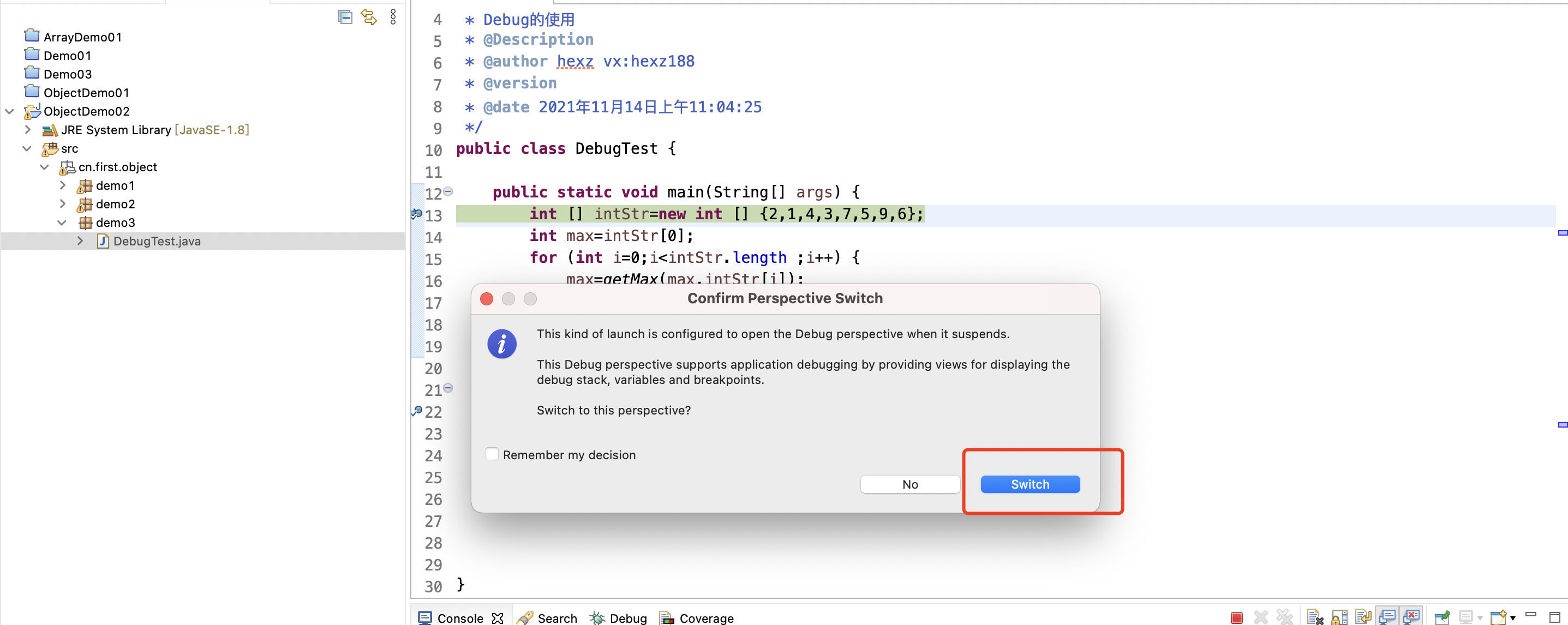The height and width of the screenshot is (625, 1568).
Task: Click the Collapse All icon in Package Explorer
Action: (345, 17)
